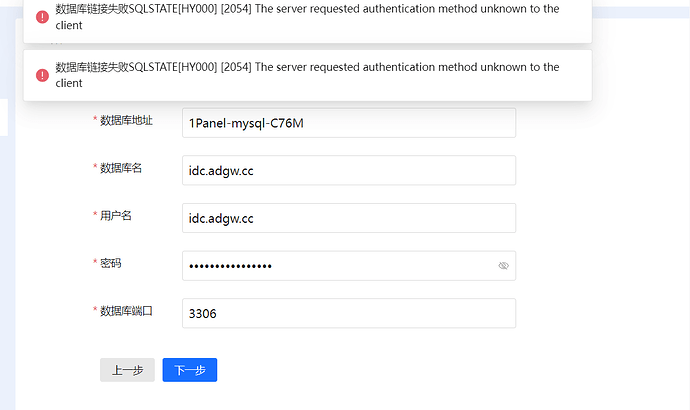Click the red error icon in the top notification
690x410 pixels.
[42, 17]
